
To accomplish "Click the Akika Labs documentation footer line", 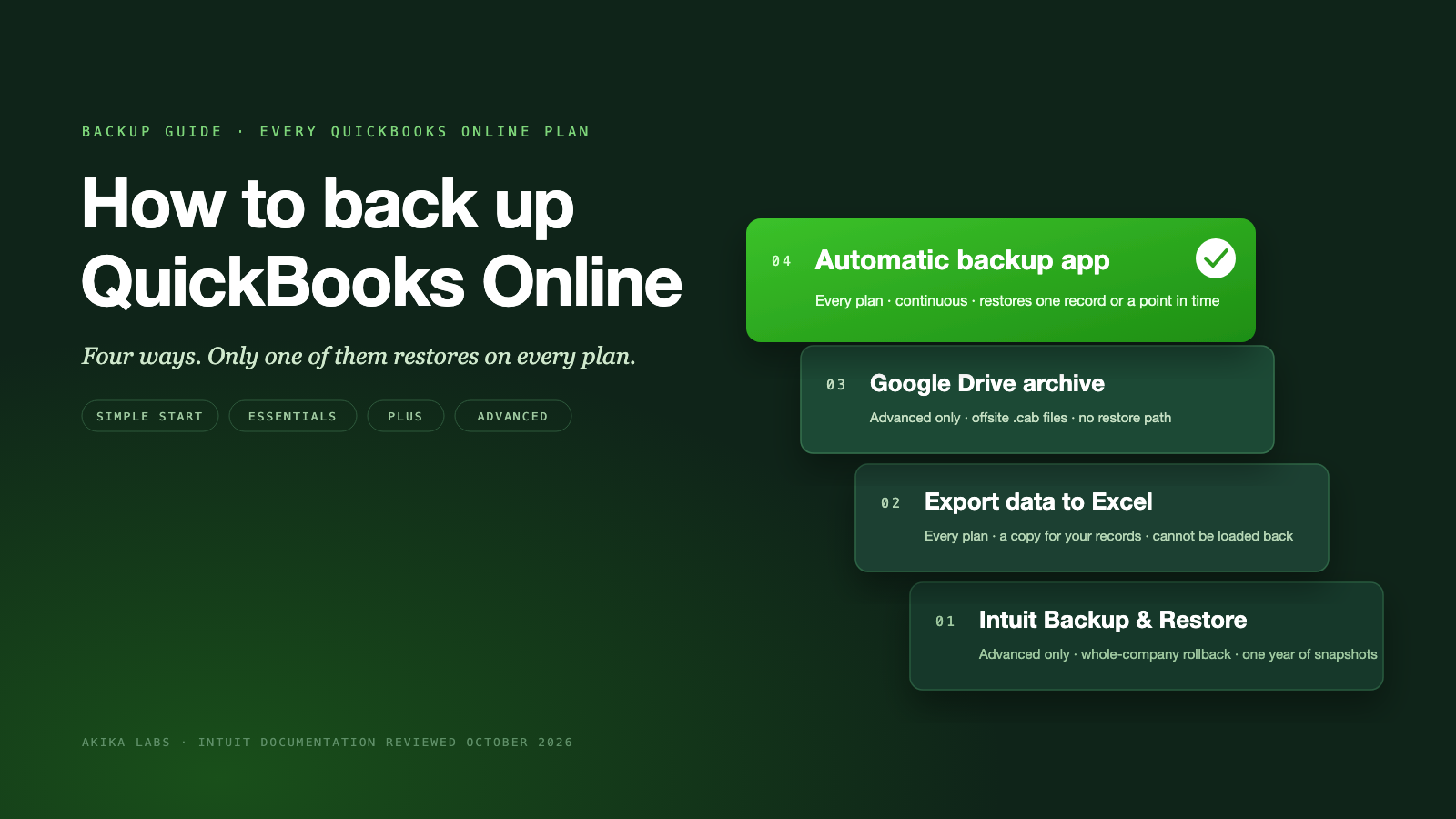I will pyautogui.click(x=328, y=743).
